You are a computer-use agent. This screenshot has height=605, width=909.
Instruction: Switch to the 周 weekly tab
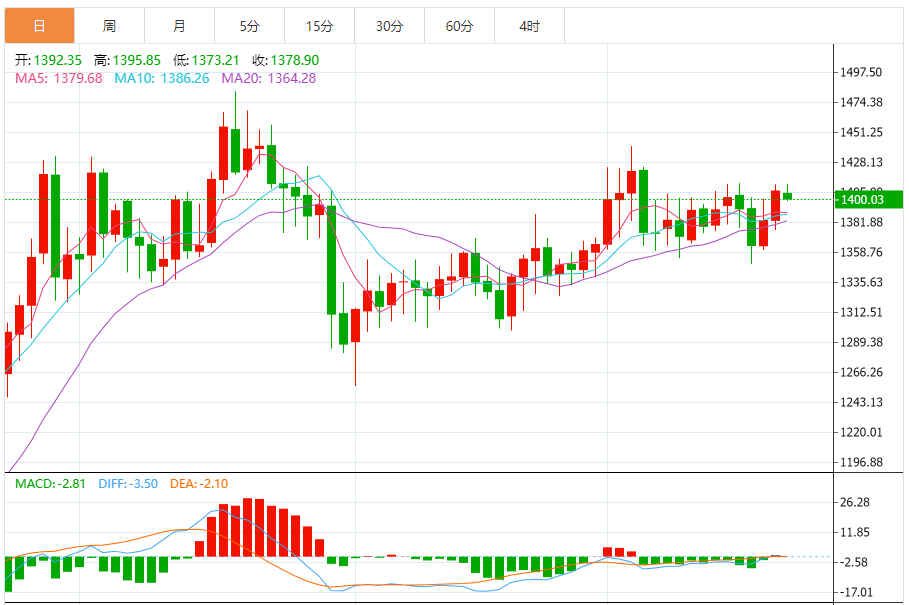click(x=110, y=26)
